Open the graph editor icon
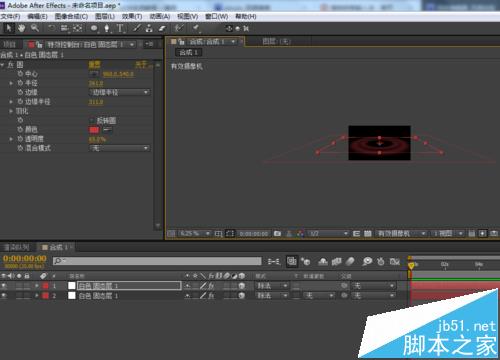 (395, 262)
